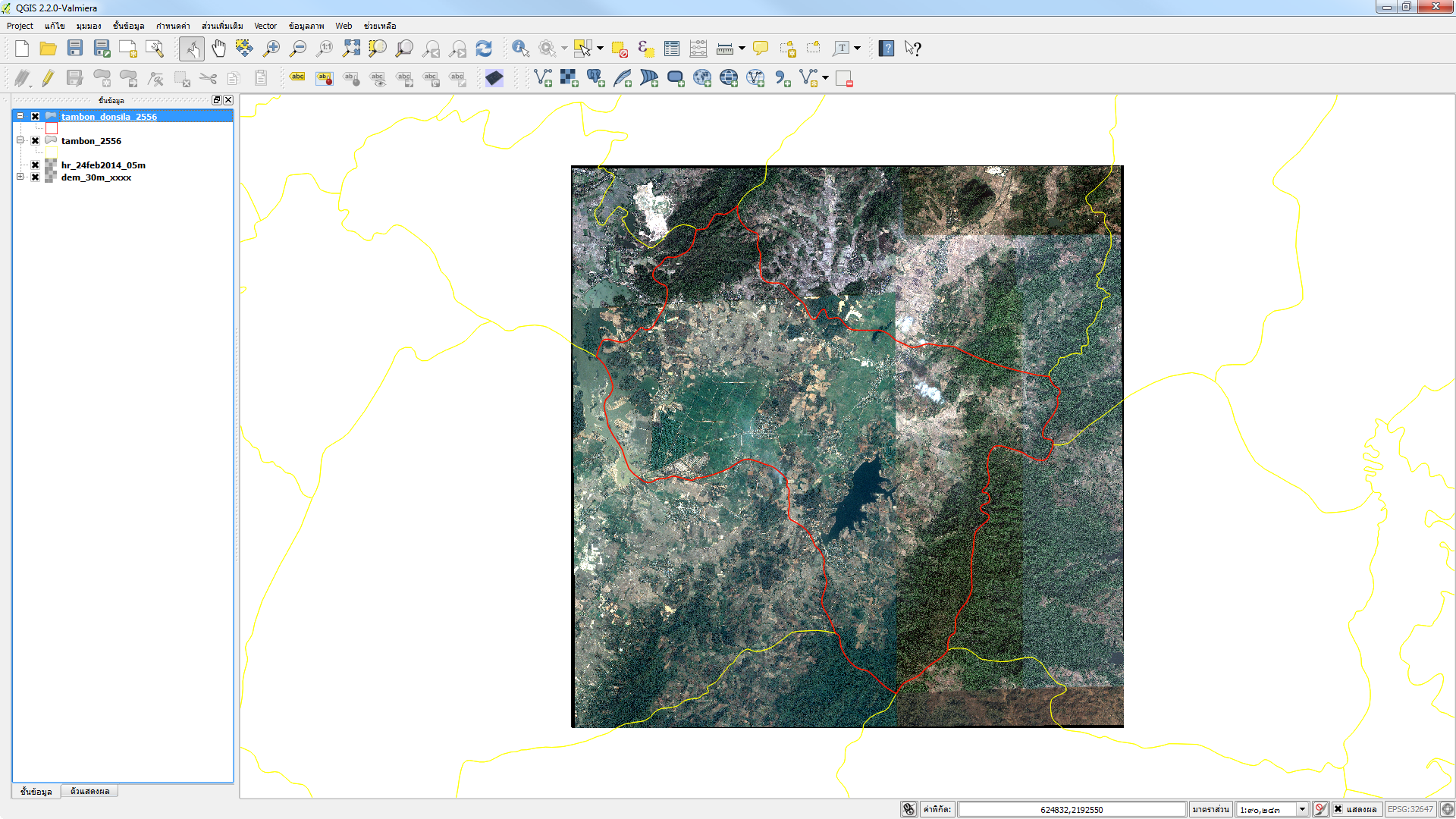Save the project with the floppy disk icon

75,49
